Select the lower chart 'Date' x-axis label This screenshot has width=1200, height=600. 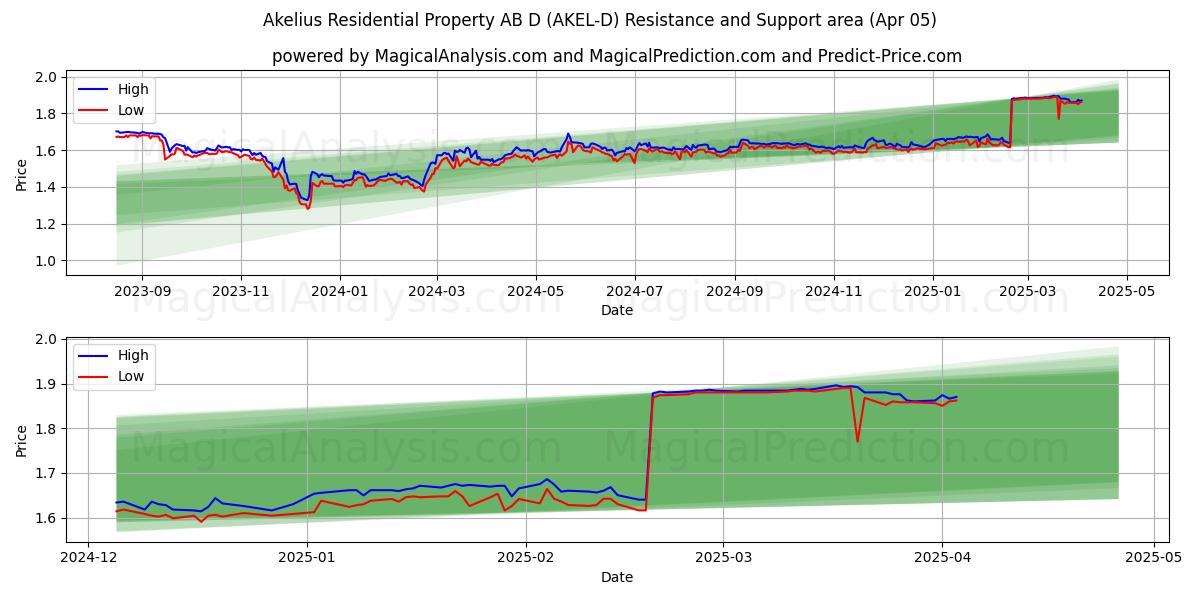pyautogui.click(x=617, y=577)
